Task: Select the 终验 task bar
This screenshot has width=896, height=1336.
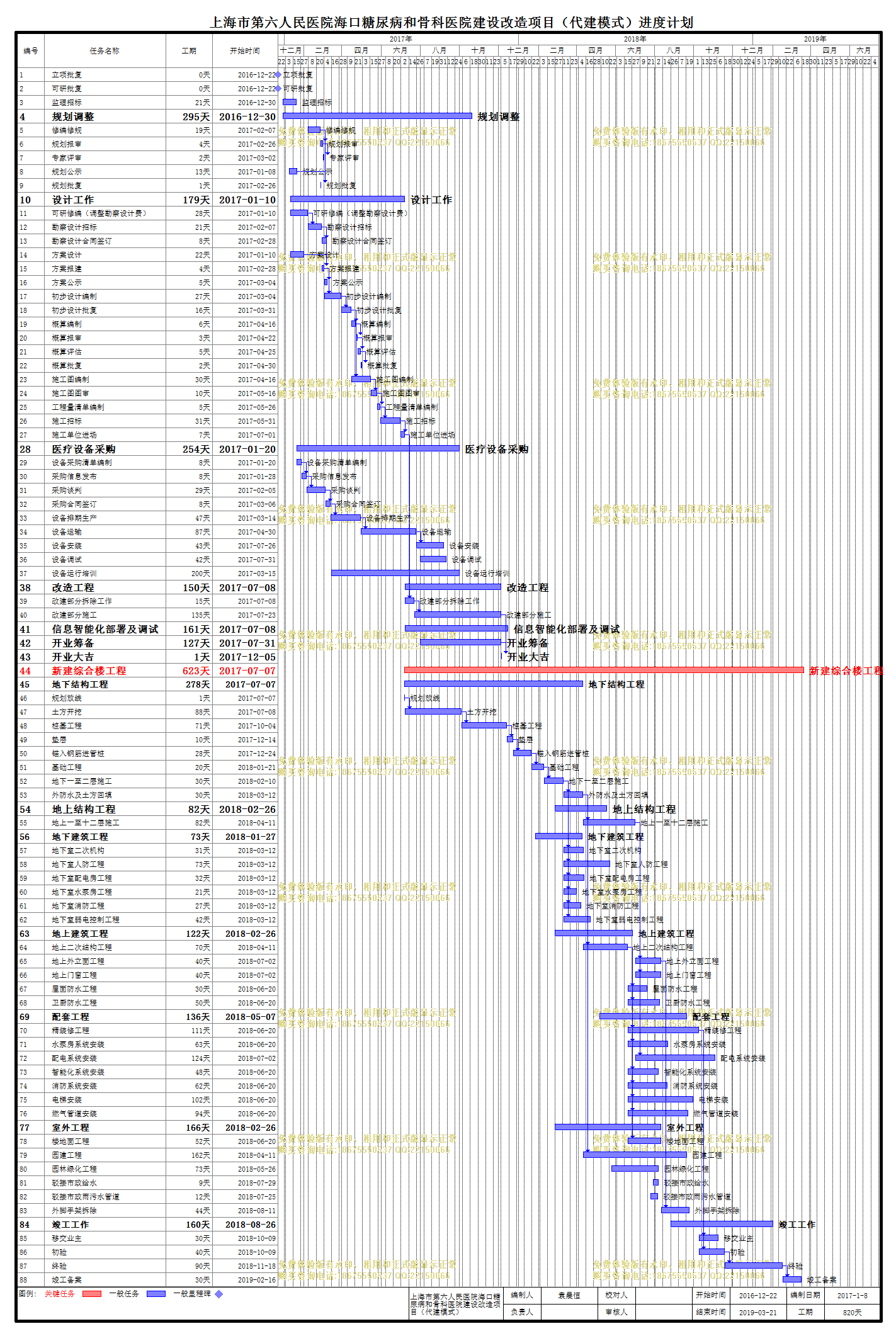Action: pos(754,1265)
